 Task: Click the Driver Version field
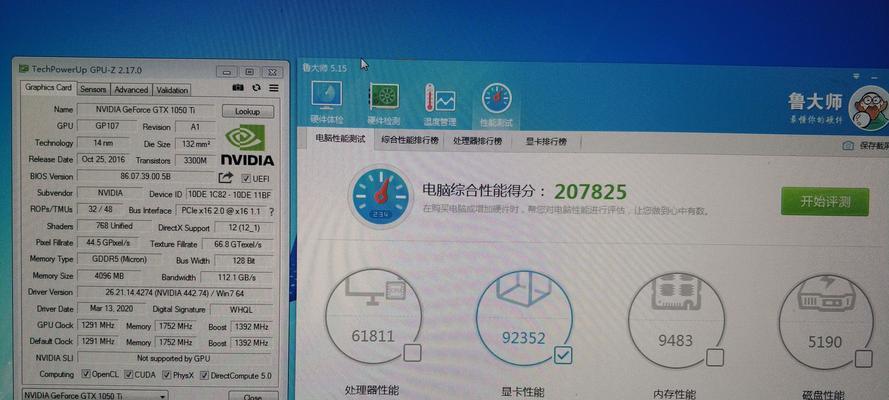(175, 293)
